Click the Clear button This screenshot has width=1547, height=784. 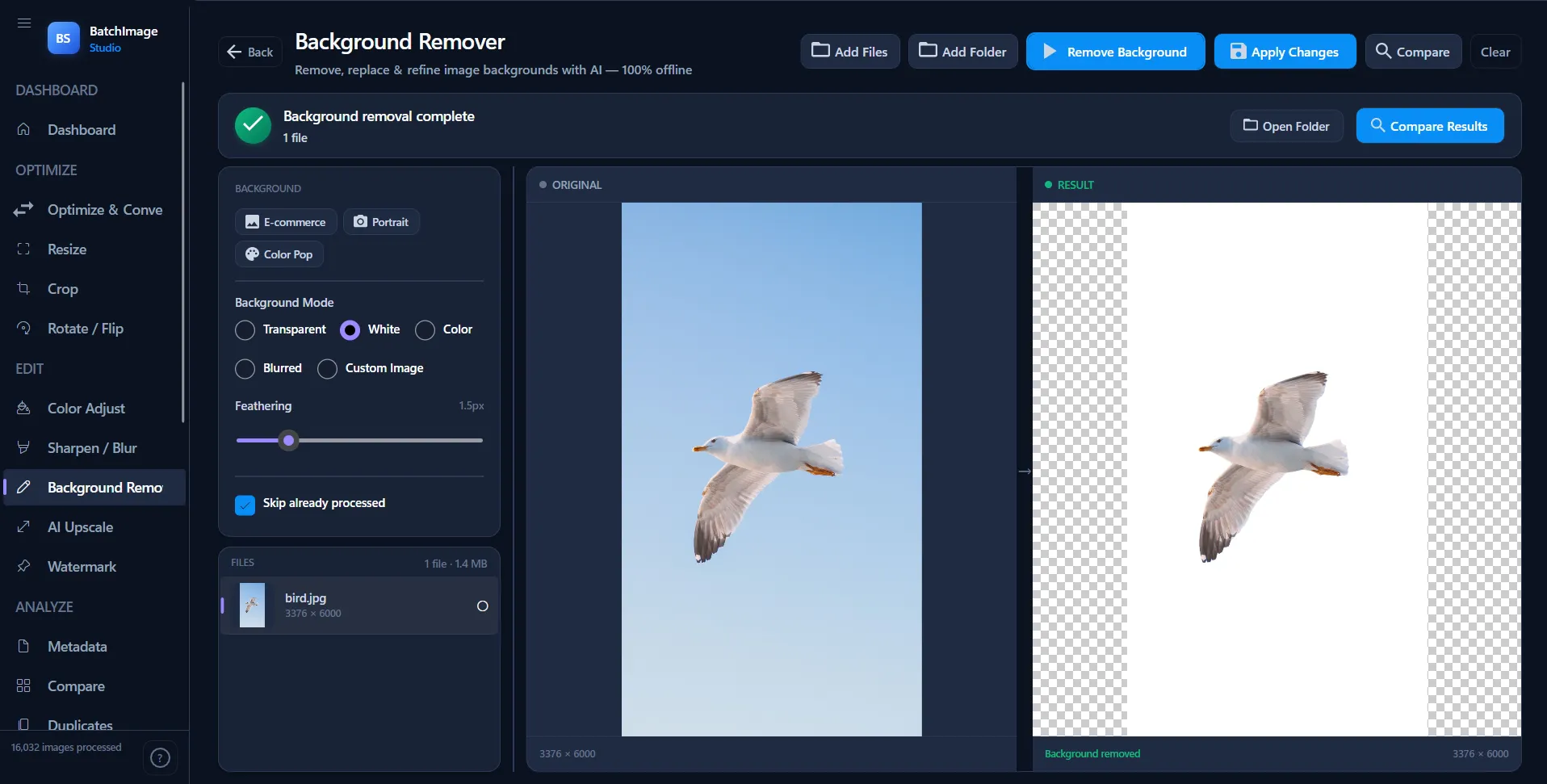pyautogui.click(x=1495, y=52)
